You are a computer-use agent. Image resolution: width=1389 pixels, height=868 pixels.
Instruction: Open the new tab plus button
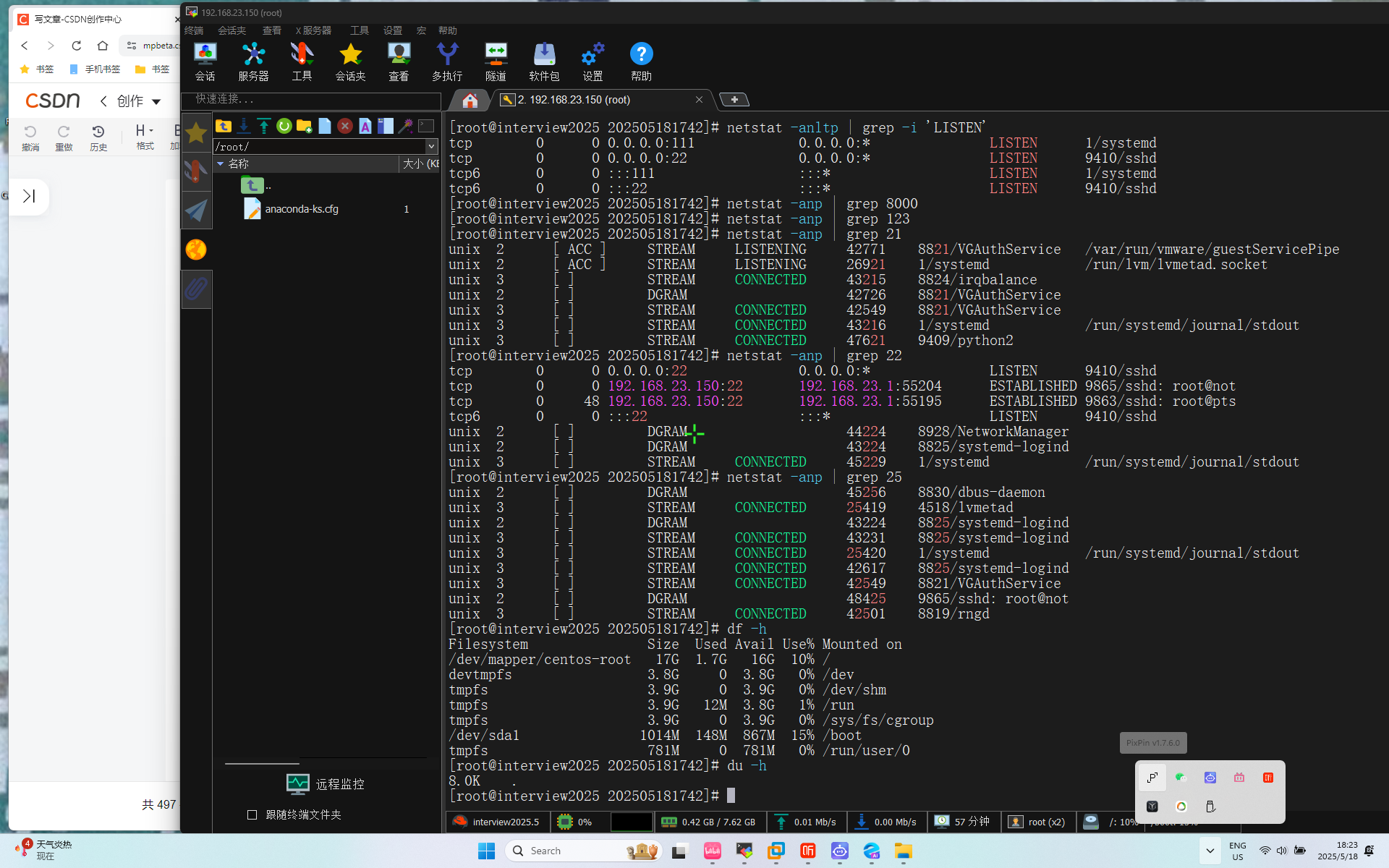click(734, 100)
